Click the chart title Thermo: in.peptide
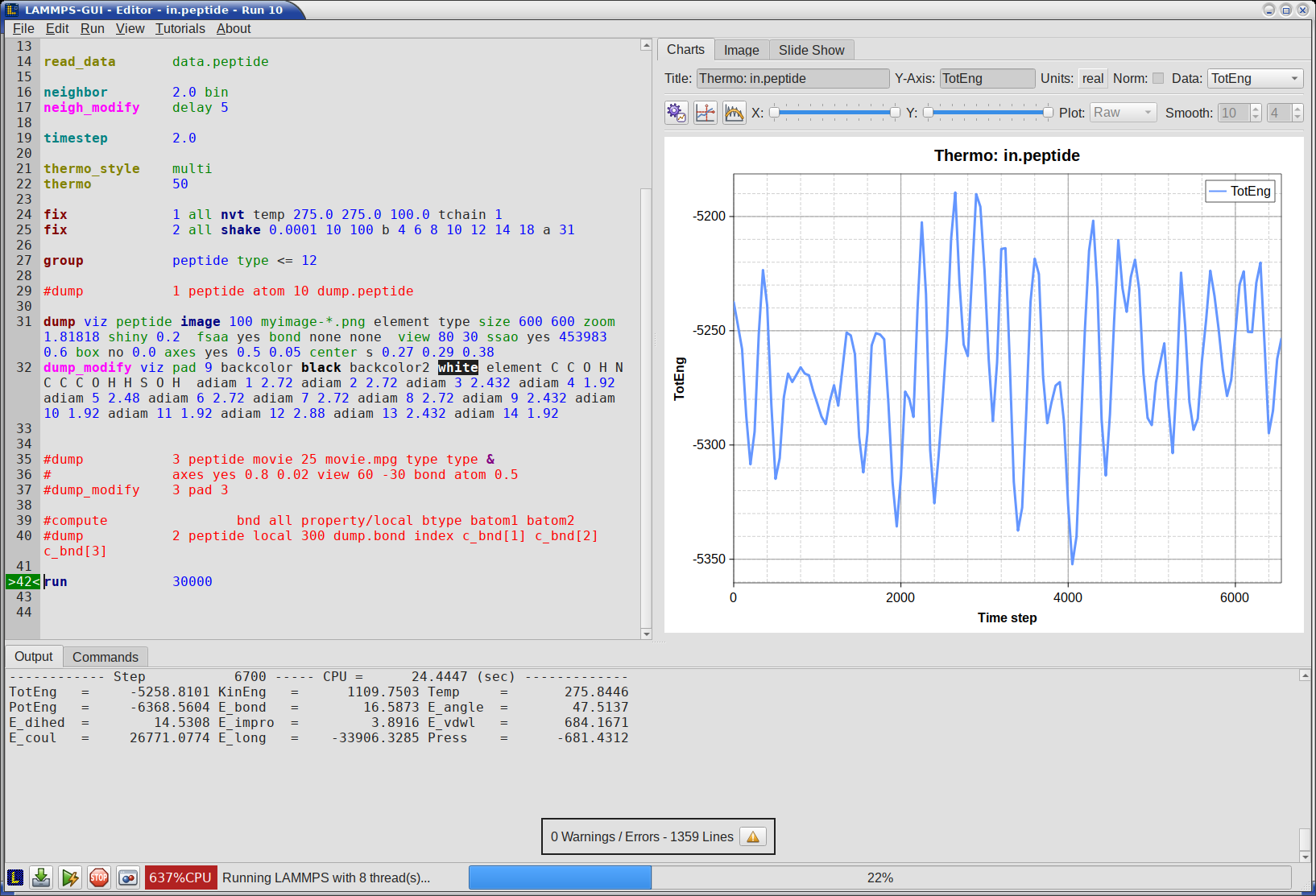Viewport: 1316px width, 896px height. [x=1007, y=155]
